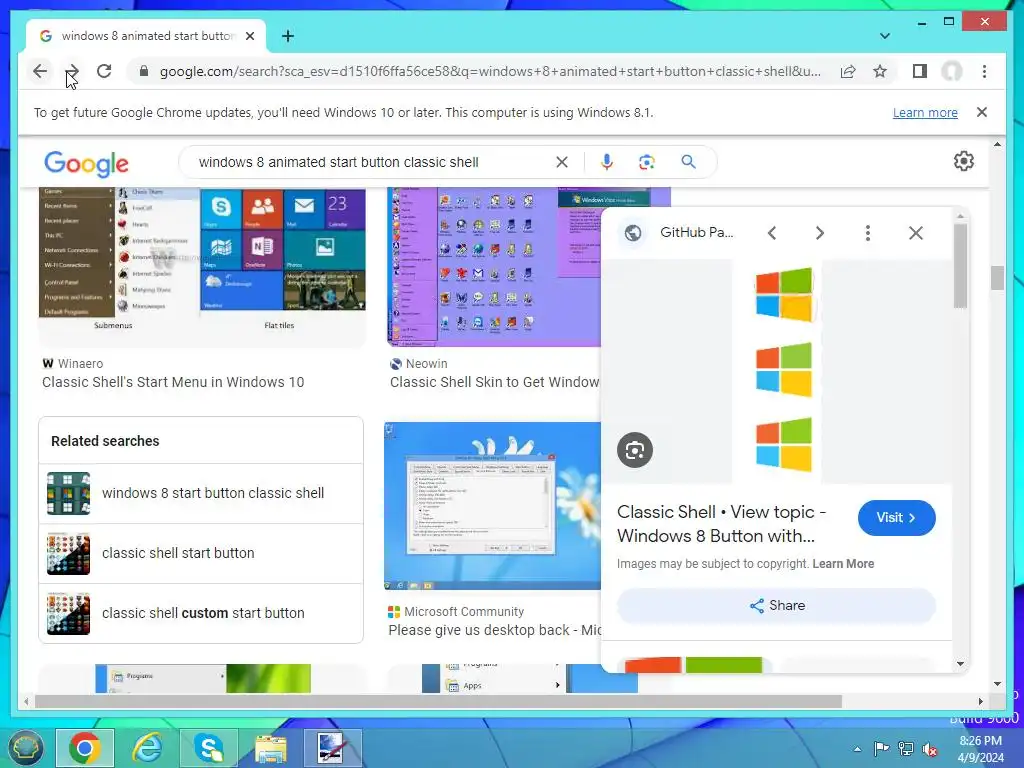
Task: Open the Chrome profile avatar
Action: (952, 71)
